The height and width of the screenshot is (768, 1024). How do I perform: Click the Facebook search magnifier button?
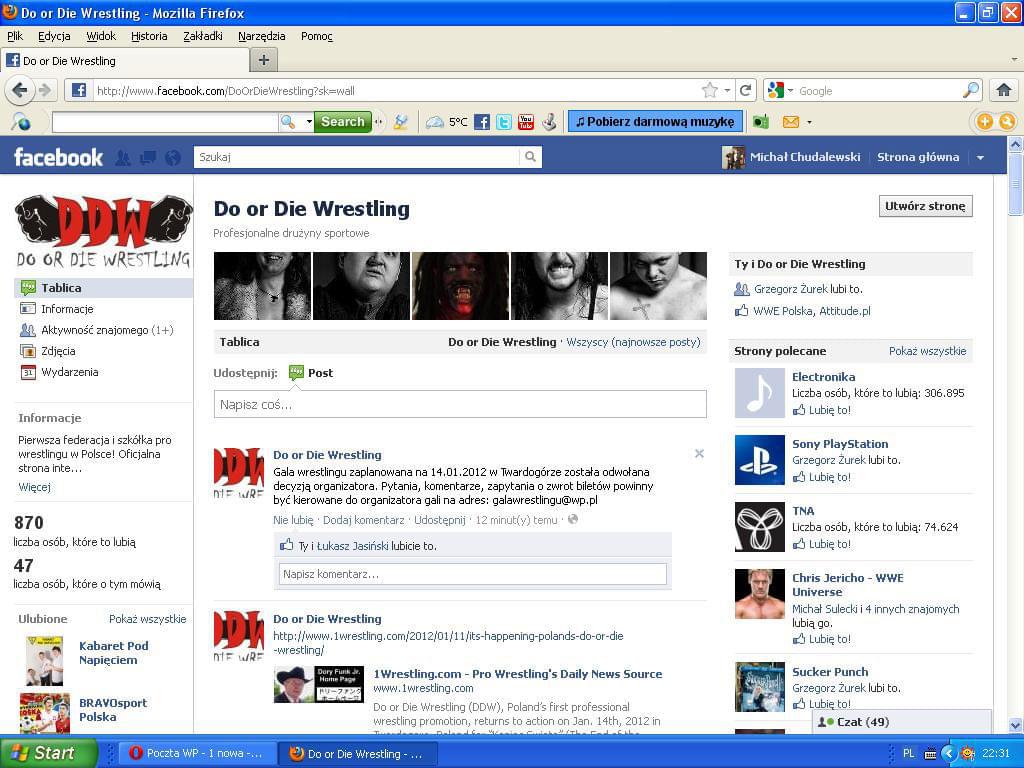(530, 157)
